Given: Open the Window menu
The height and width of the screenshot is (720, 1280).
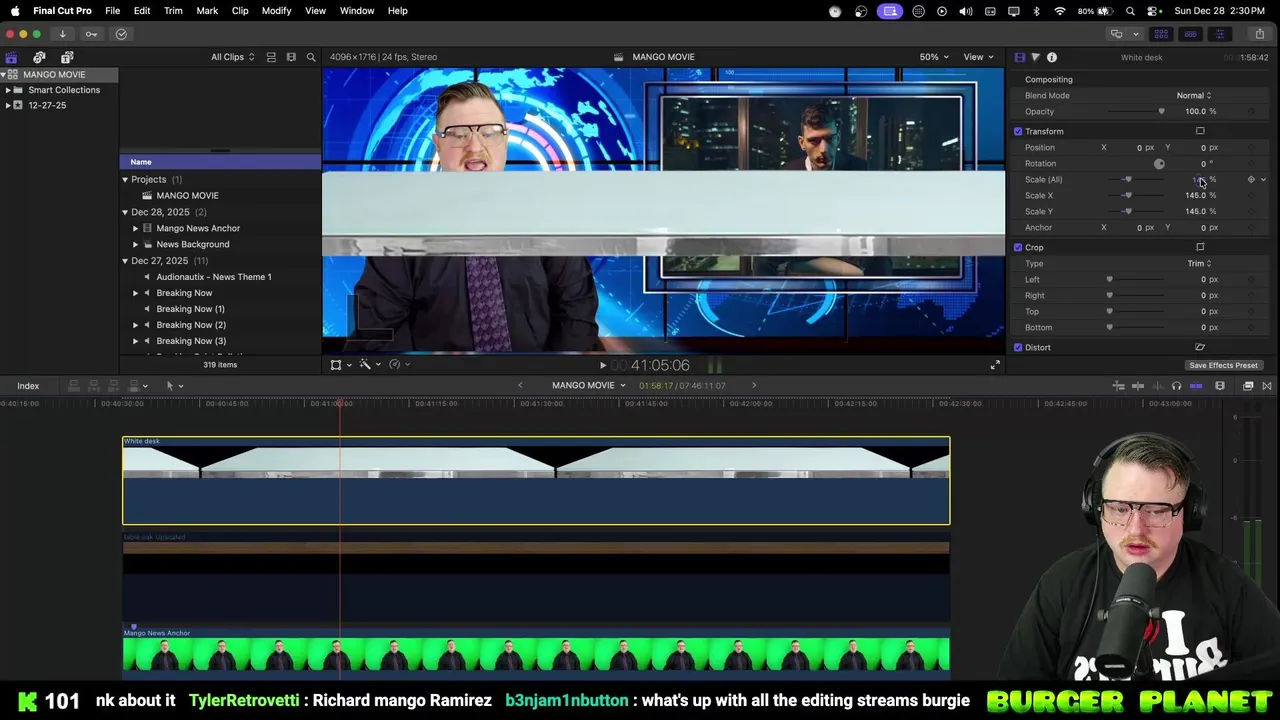Looking at the screenshot, I should pos(357,10).
